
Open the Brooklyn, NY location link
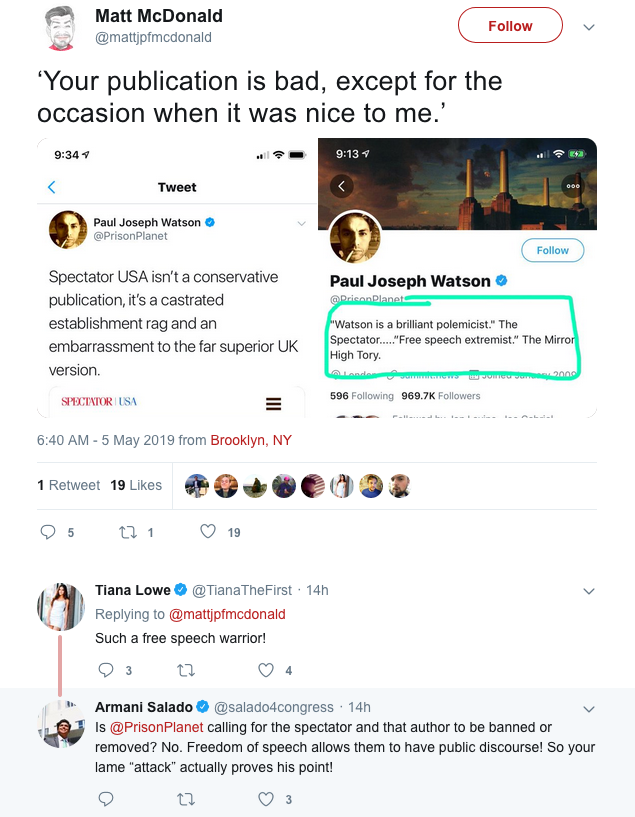(x=251, y=440)
